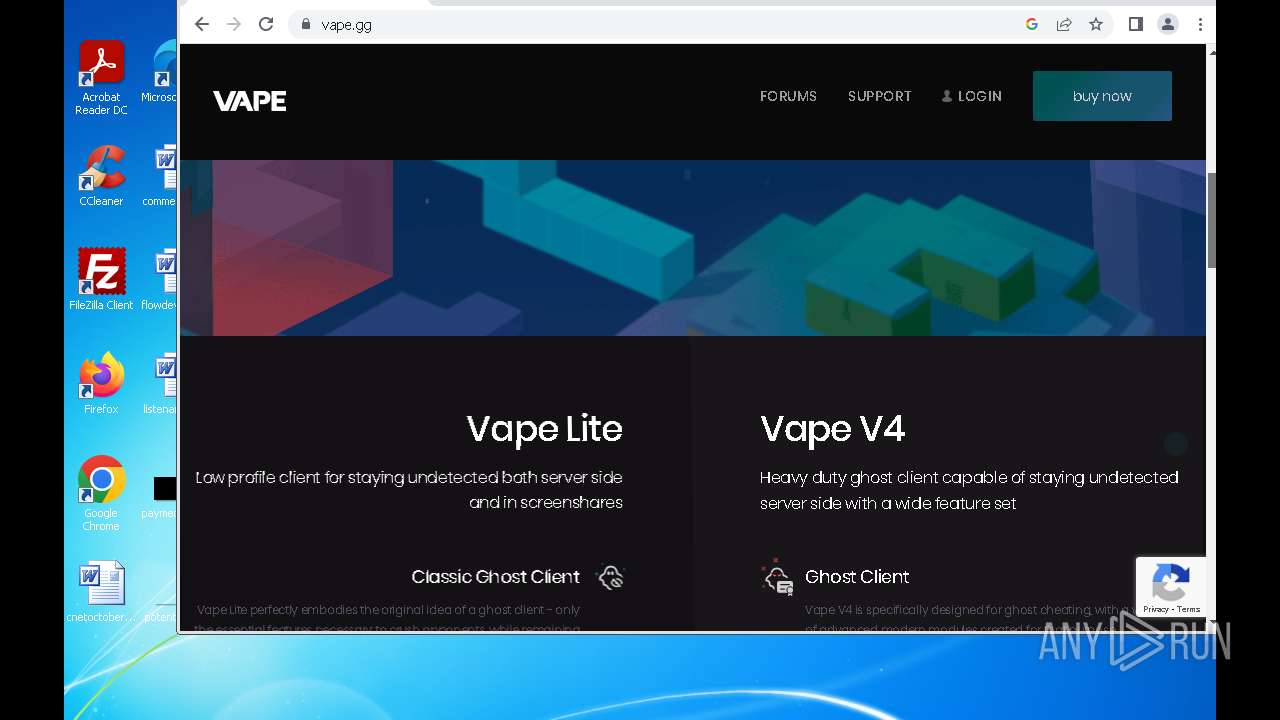The width and height of the screenshot is (1280, 720).
Task: Click the padlock site info icon
Action: tap(306, 24)
